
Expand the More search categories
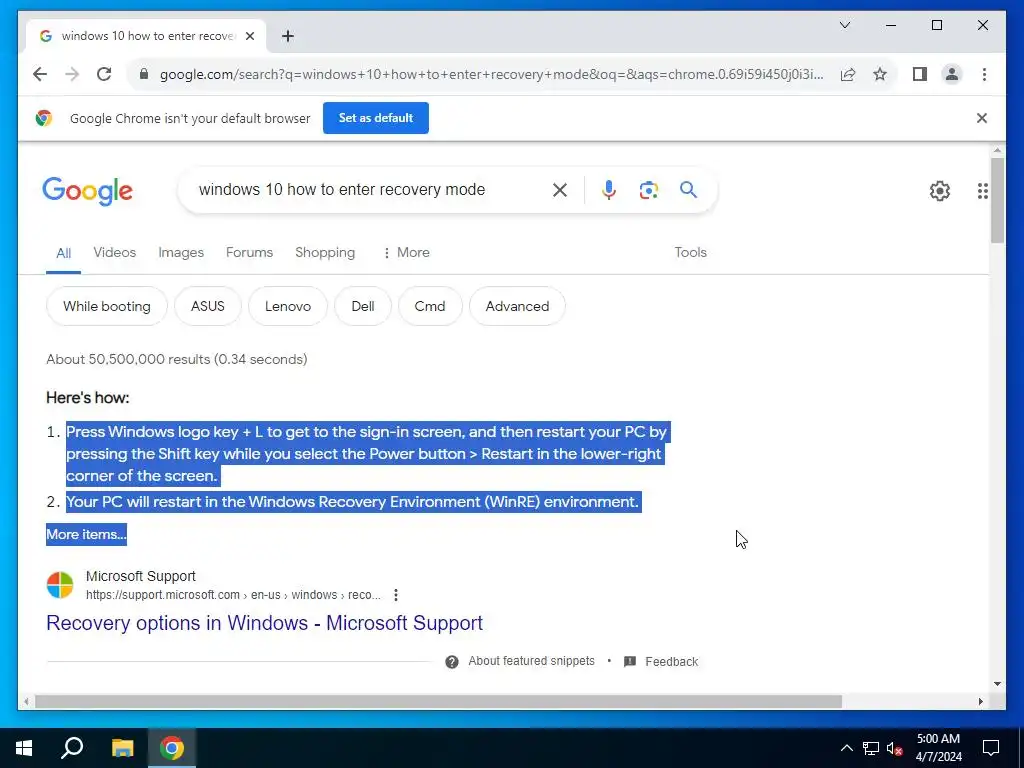click(x=406, y=253)
